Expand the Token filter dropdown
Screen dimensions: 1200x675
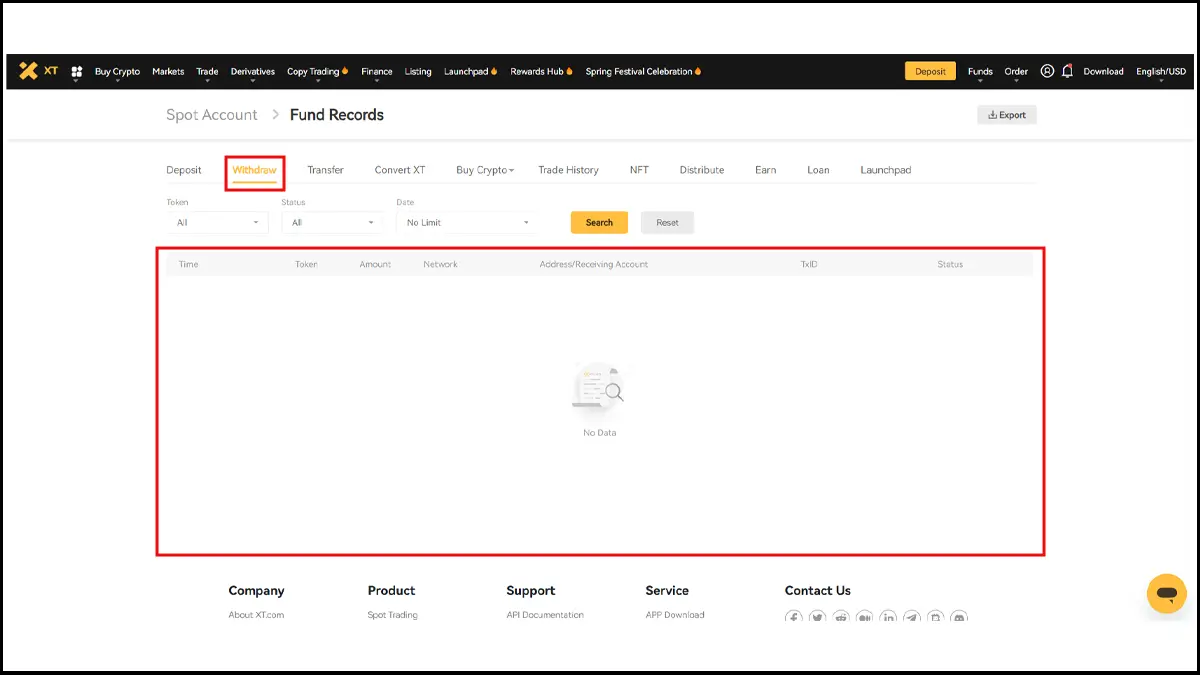click(217, 222)
